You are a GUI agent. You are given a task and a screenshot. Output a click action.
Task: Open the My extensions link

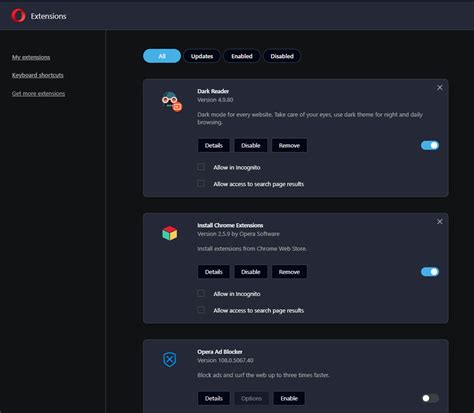(x=31, y=57)
